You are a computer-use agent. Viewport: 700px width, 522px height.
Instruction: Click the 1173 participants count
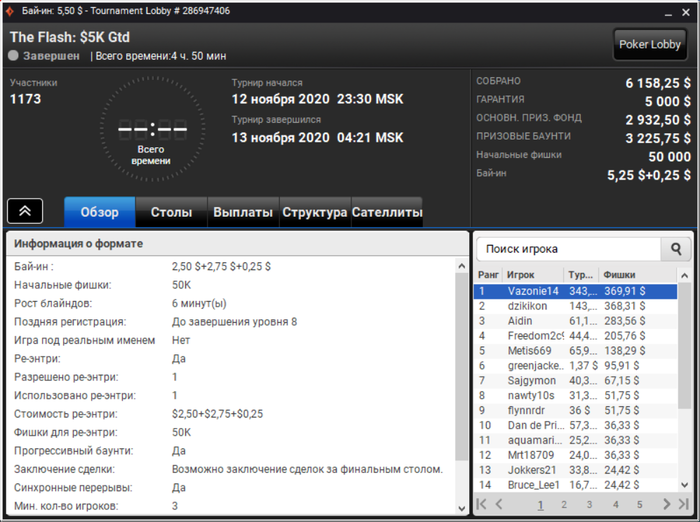pos(25,99)
